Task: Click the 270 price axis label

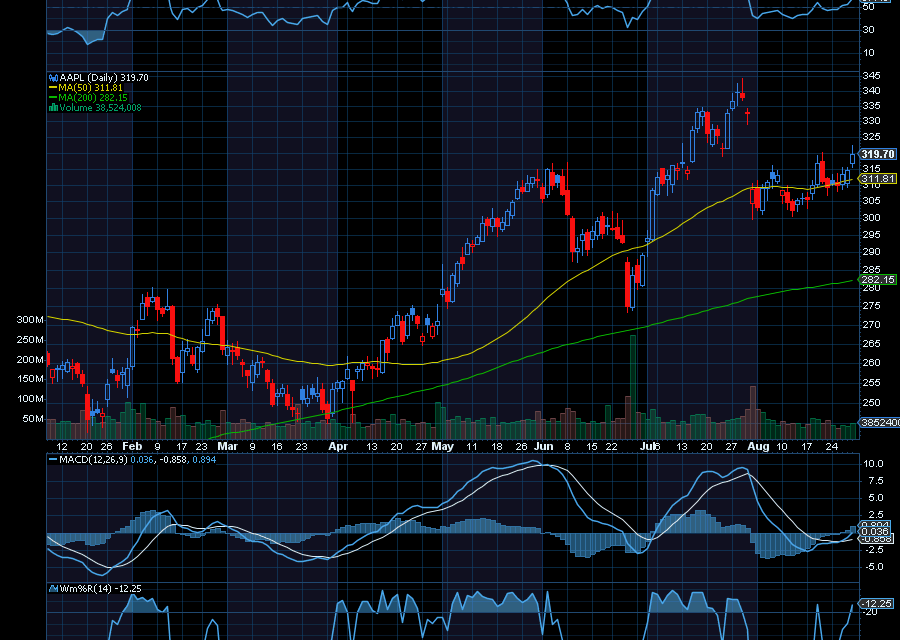Action: tap(871, 325)
